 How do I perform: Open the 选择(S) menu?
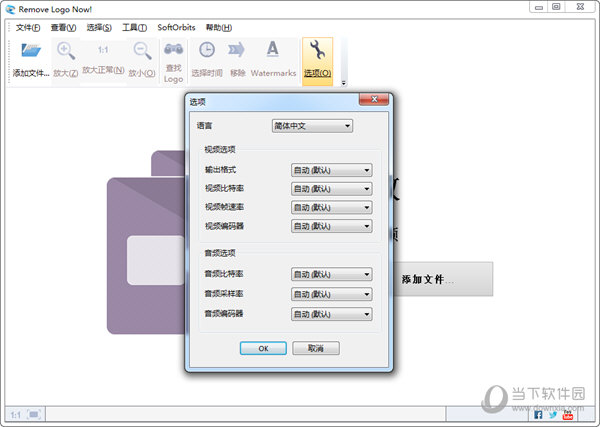pos(99,28)
